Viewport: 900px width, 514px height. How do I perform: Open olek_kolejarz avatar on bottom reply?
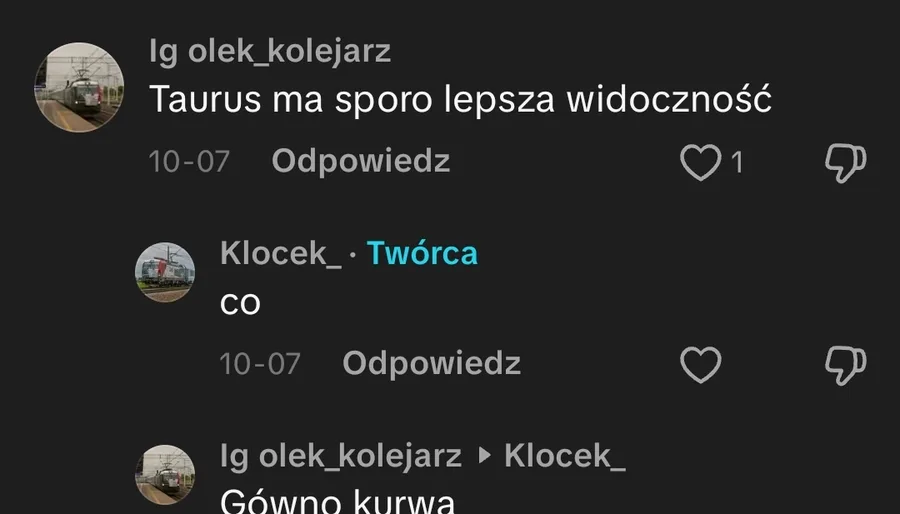(165, 474)
